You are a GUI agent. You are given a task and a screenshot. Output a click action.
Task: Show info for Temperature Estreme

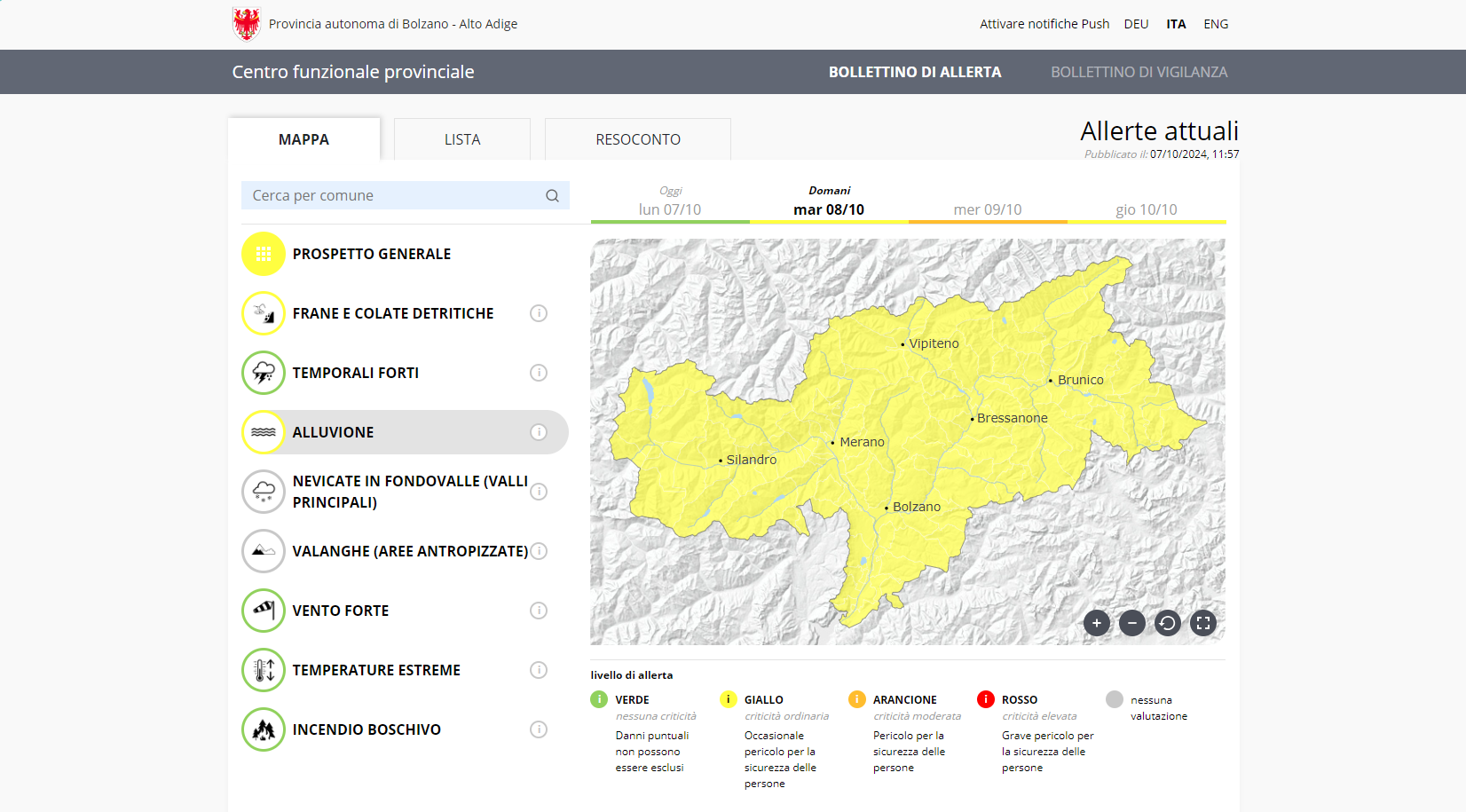pos(539,670)
